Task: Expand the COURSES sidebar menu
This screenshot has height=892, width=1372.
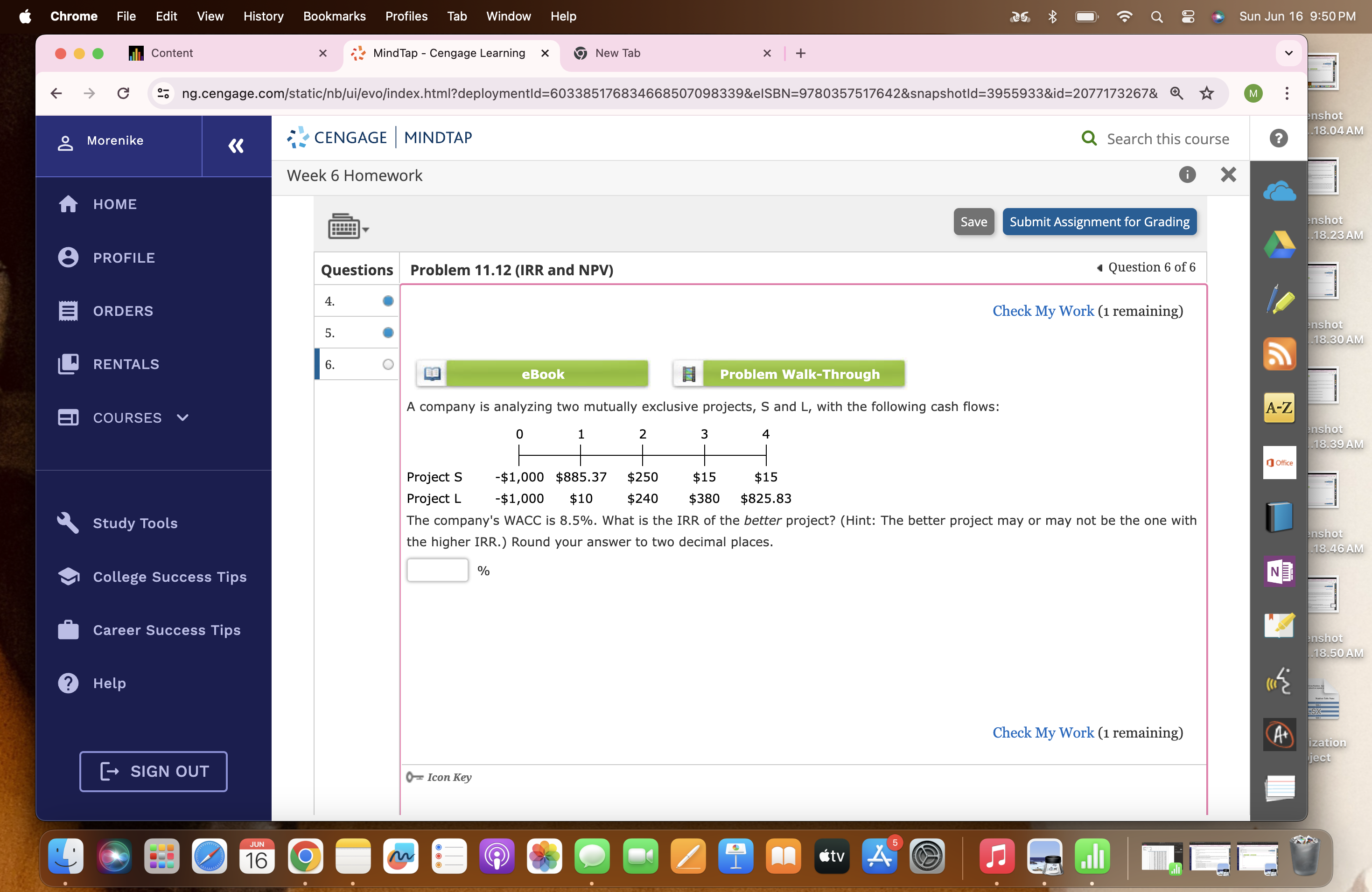Action: coord(182,418)
